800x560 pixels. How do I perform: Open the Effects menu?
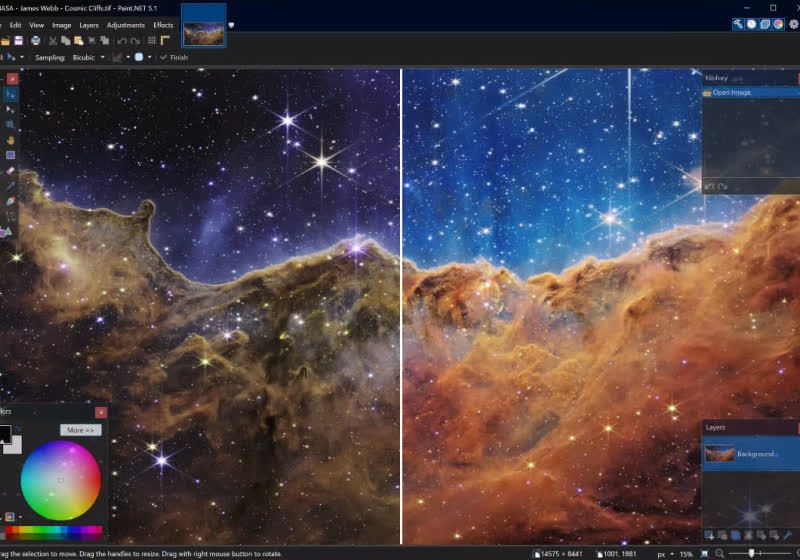163,25
